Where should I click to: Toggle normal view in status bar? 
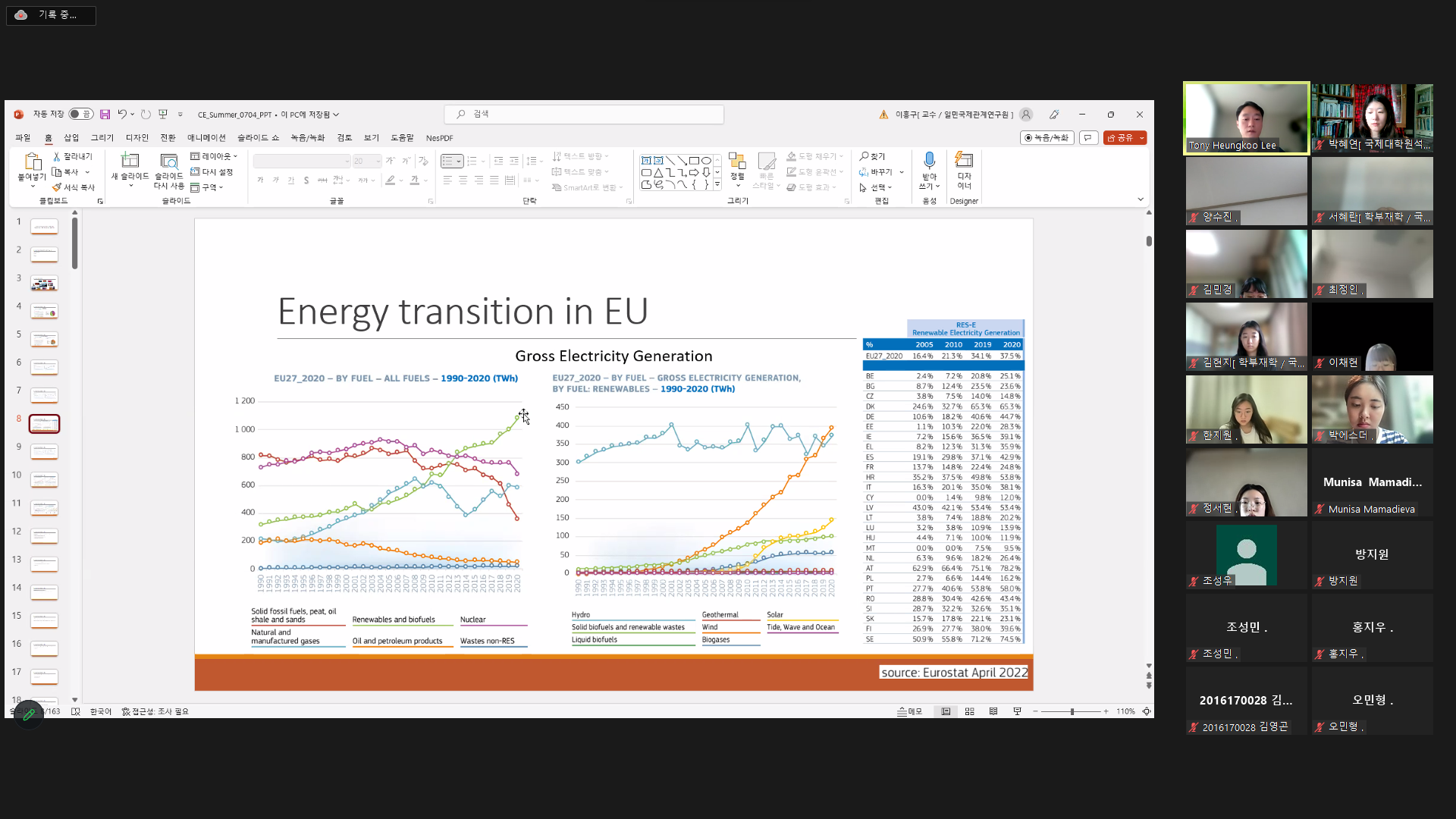pyautogui.click(x=946, y=711)
